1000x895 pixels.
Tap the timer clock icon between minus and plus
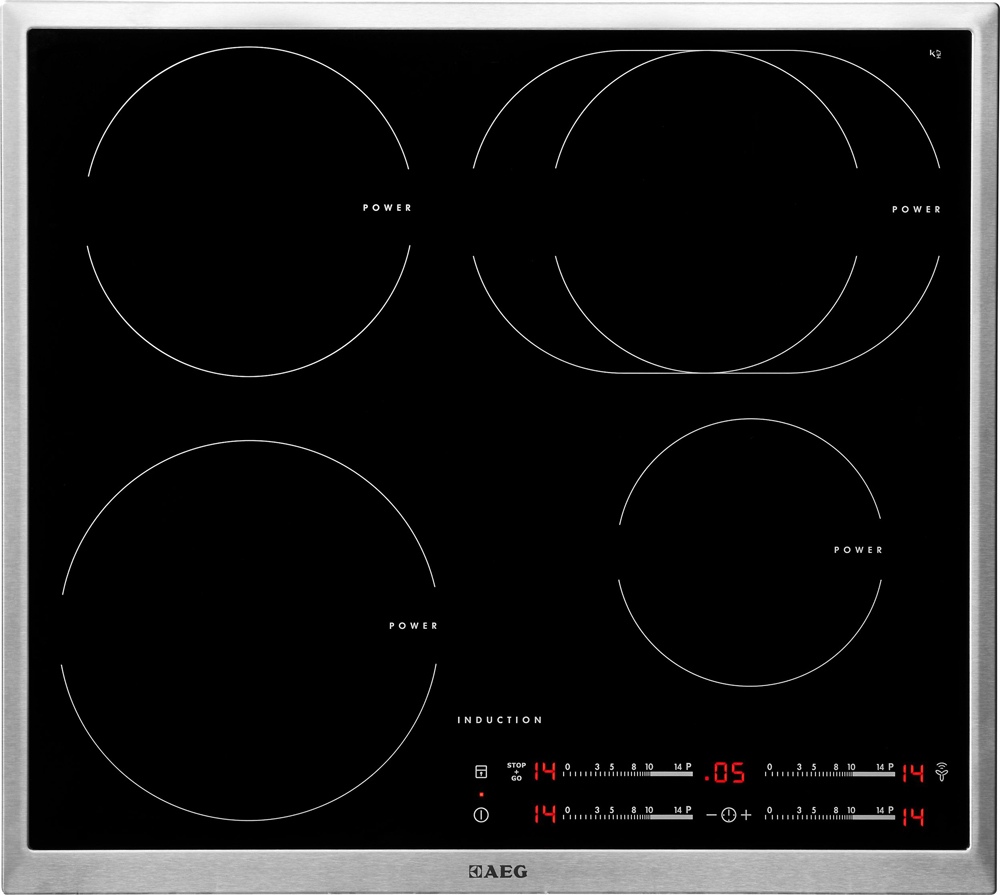728,815
